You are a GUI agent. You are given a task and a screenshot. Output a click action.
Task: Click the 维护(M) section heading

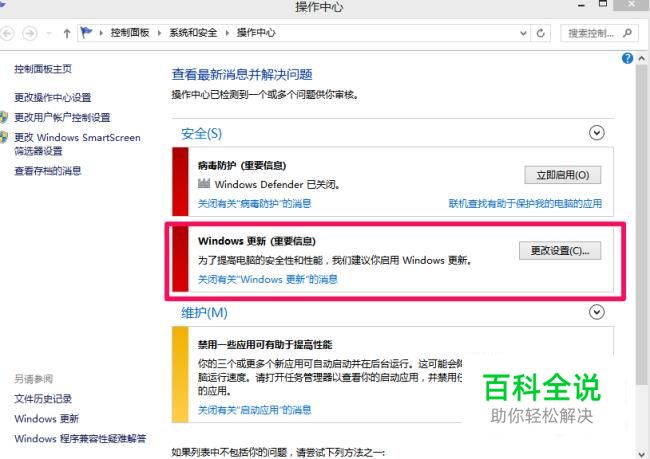click(204, 313)
